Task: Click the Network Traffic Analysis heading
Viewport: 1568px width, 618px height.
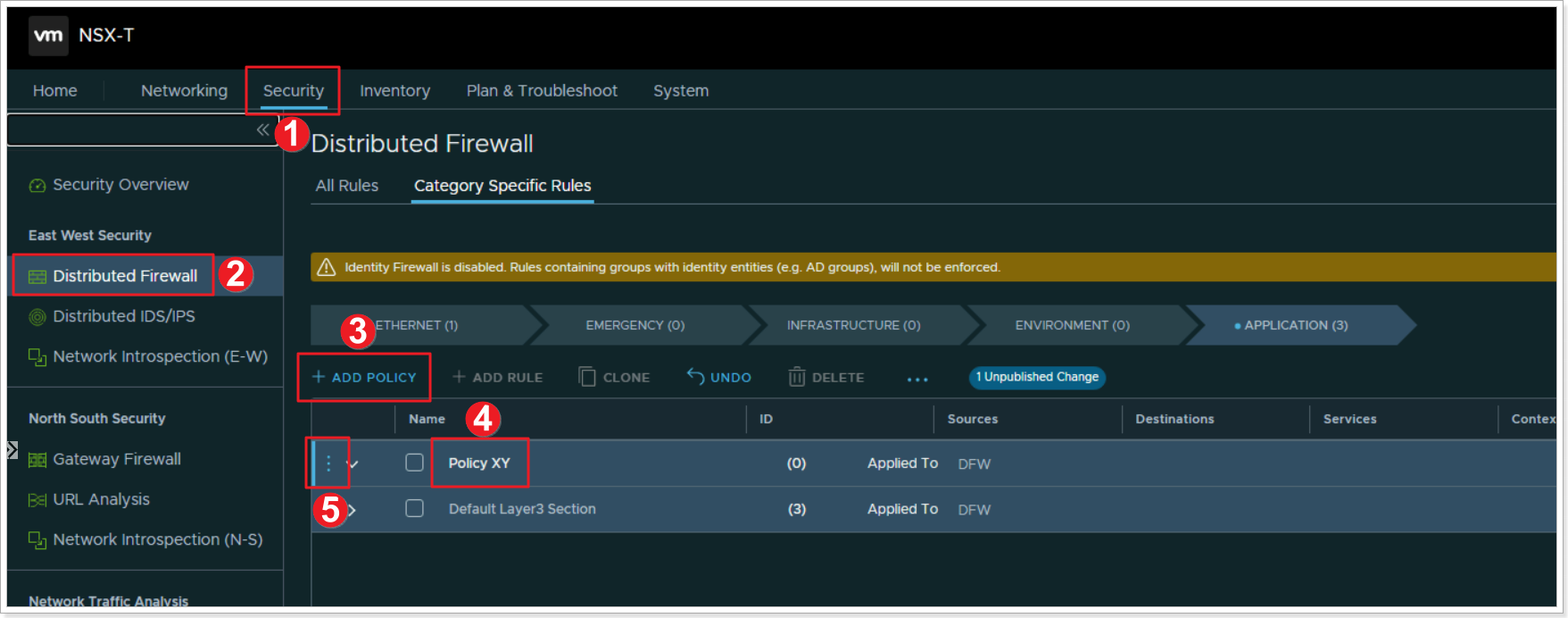Action: [109, 601]
